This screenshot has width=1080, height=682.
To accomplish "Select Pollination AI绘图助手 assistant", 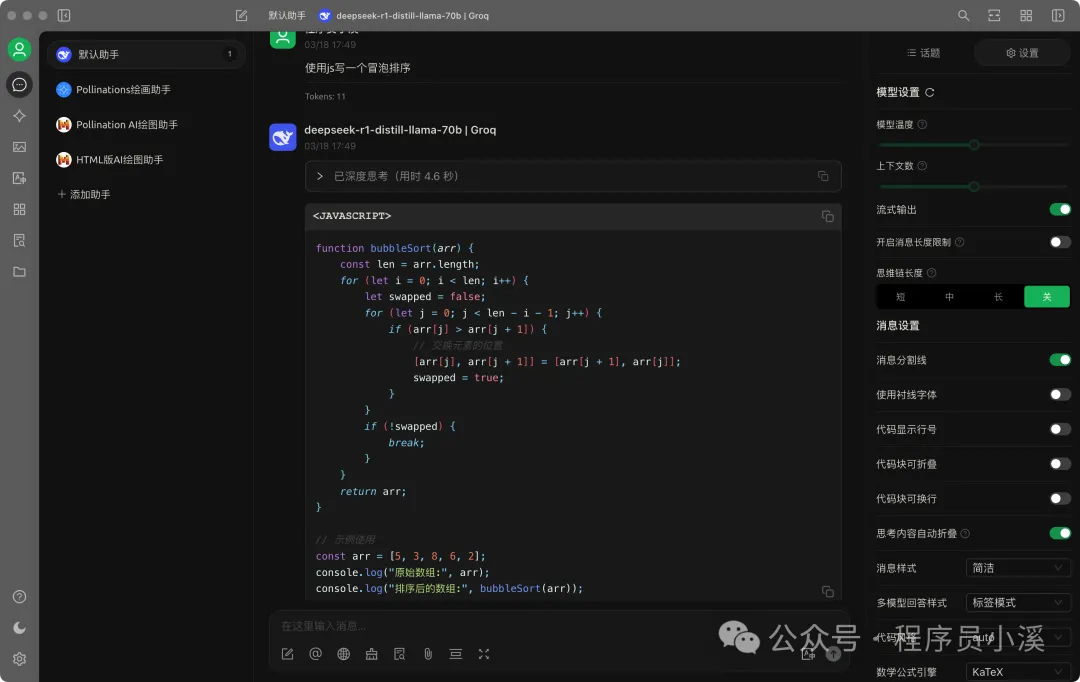I will pos(146,125).
